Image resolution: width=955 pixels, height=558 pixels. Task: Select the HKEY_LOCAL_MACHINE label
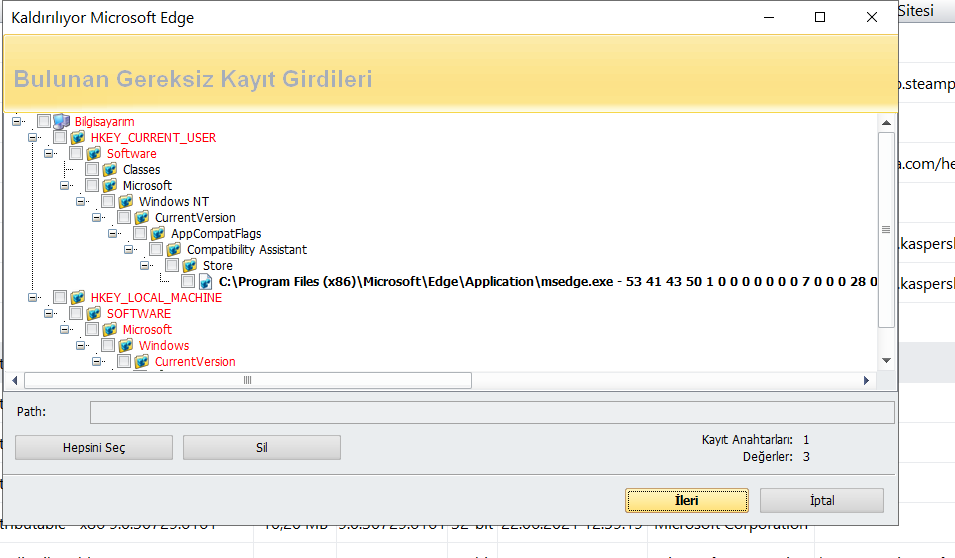click(157, 298)
